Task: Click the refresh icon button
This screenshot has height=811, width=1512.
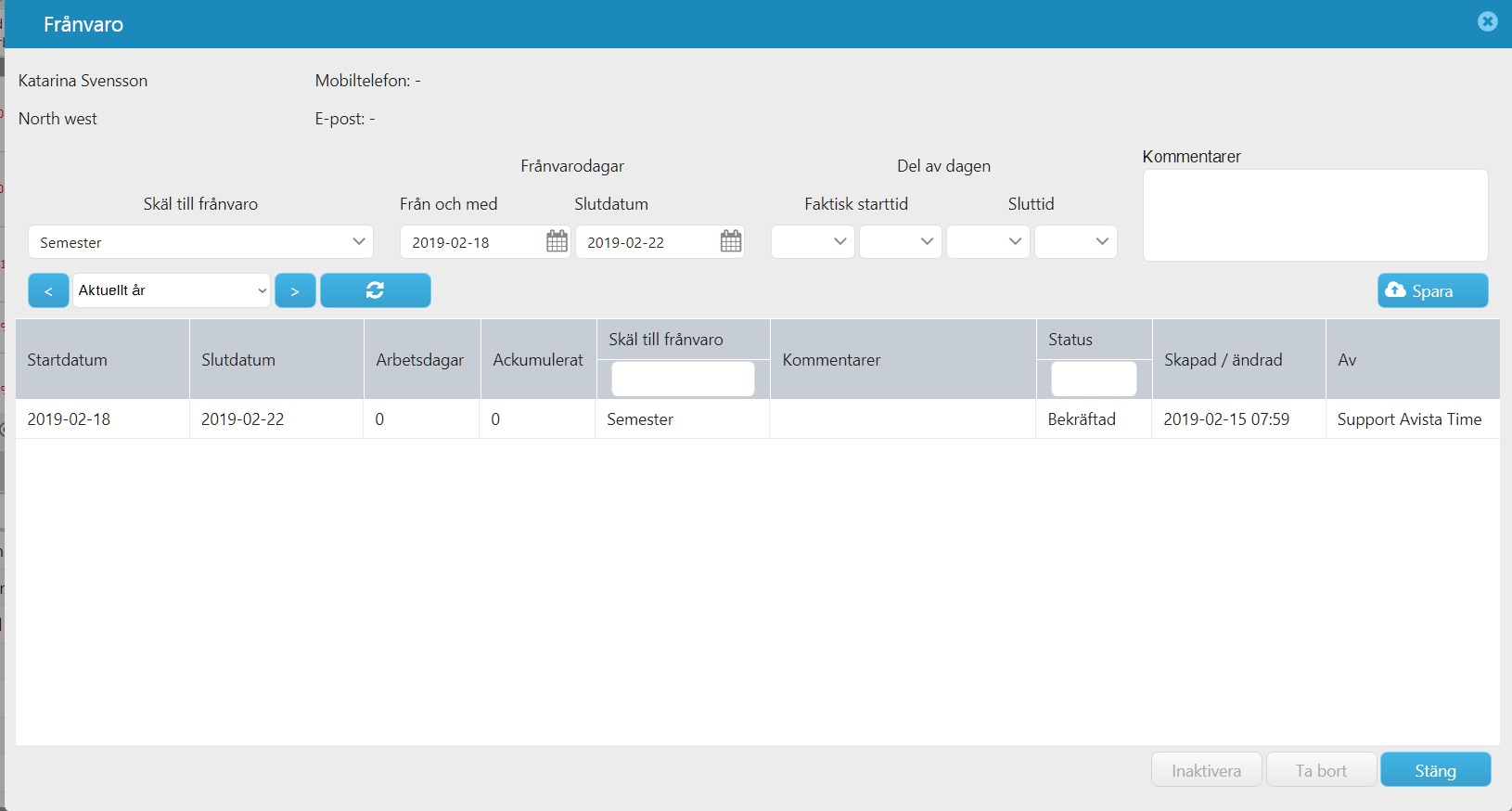Action: [376, 290]
